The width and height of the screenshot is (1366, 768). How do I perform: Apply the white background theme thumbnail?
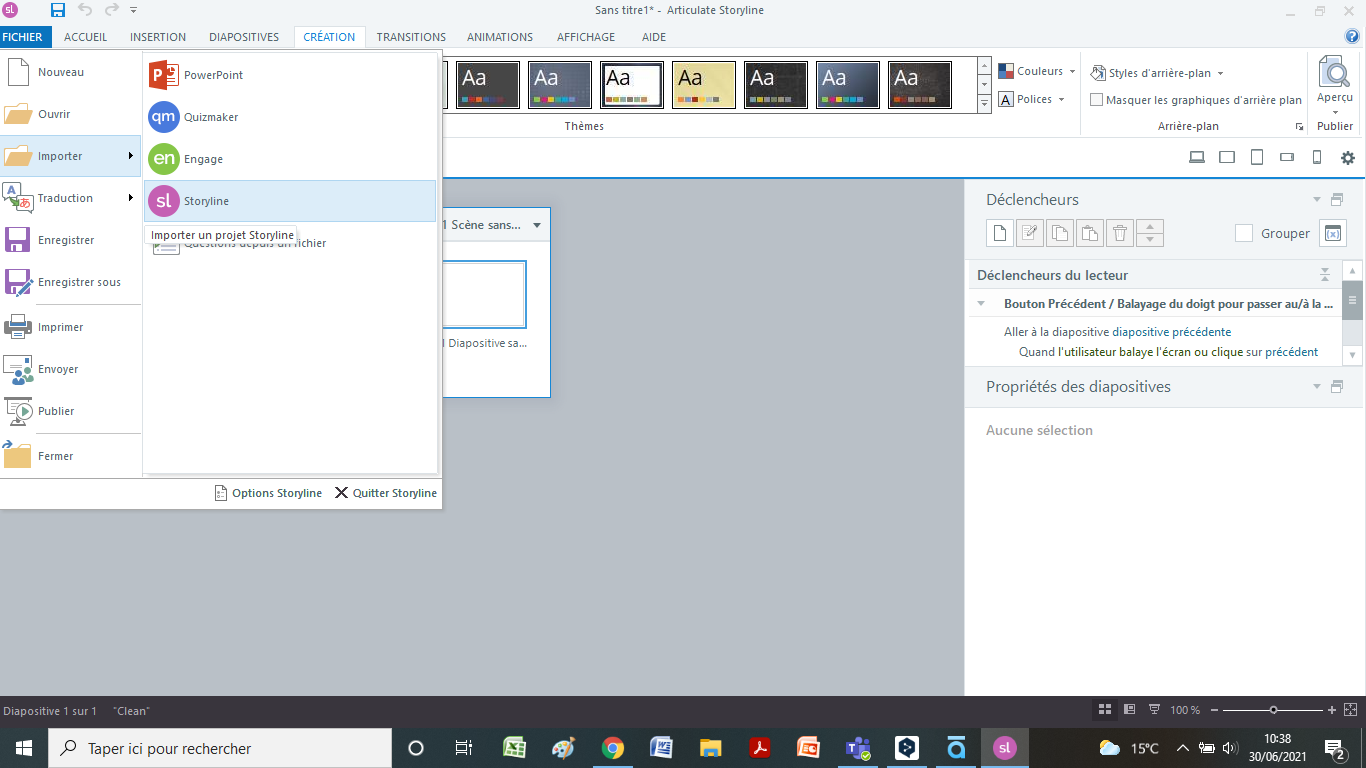tap(632, 85)
